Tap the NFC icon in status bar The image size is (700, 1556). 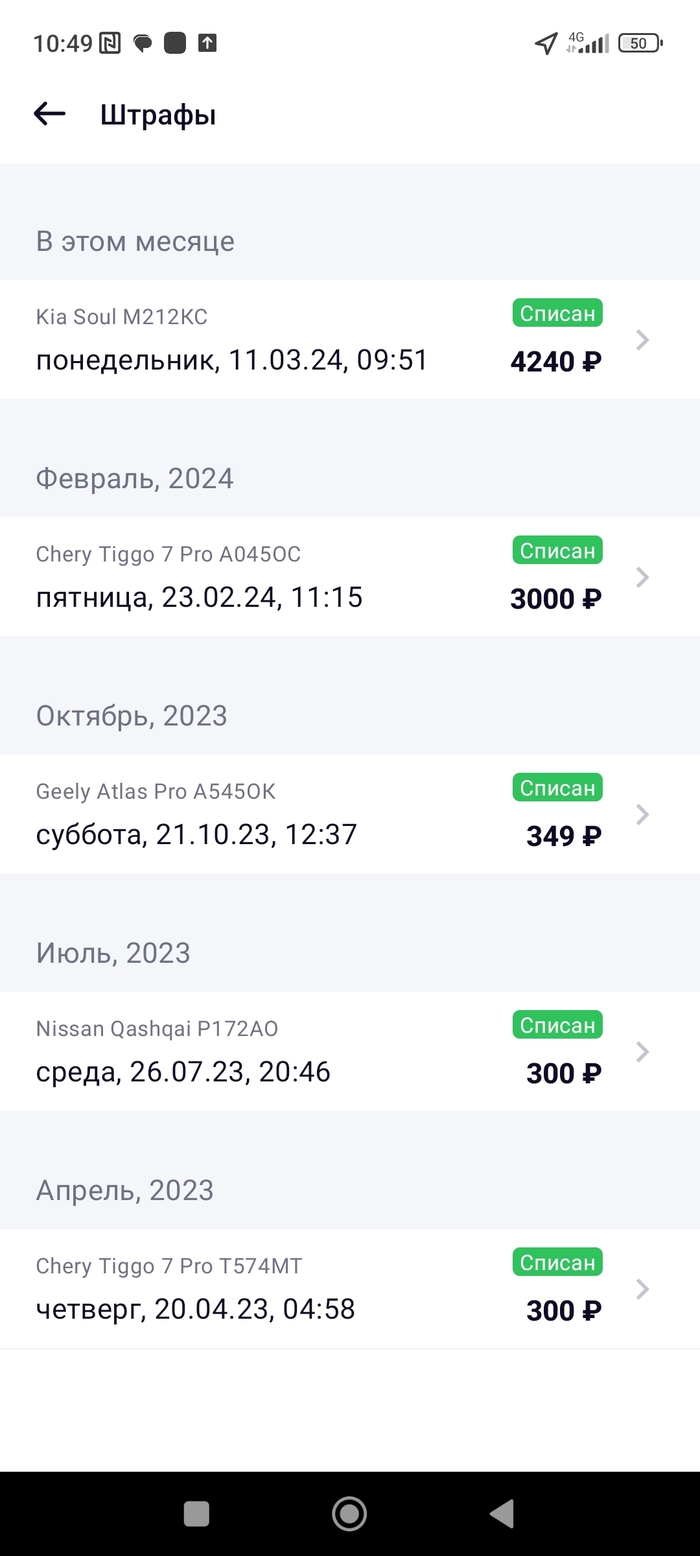(x=110, y=43)
